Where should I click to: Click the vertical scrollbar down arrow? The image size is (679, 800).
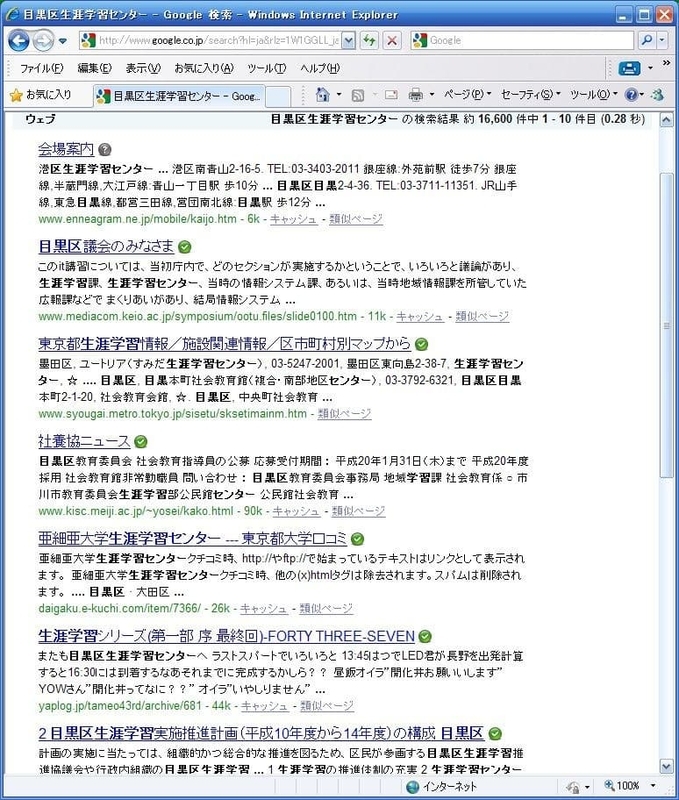666,766
